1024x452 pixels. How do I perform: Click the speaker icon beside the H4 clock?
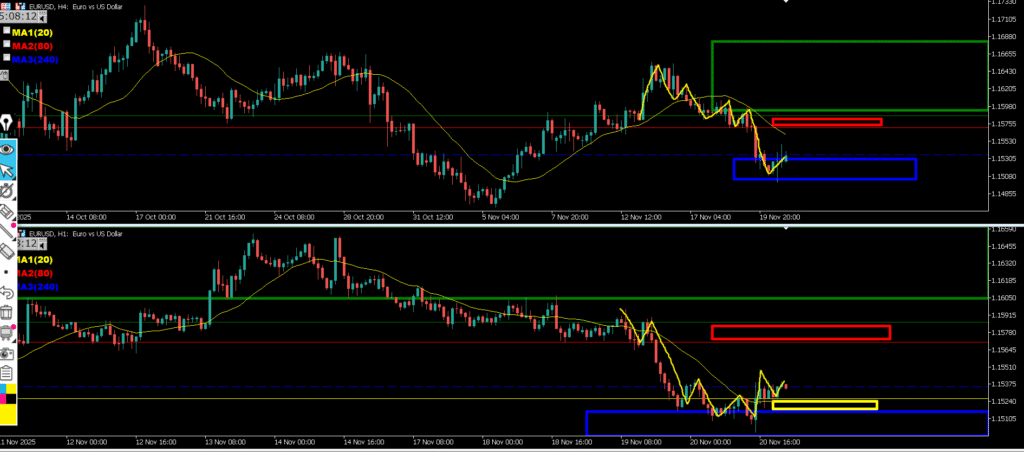[42, 18]
